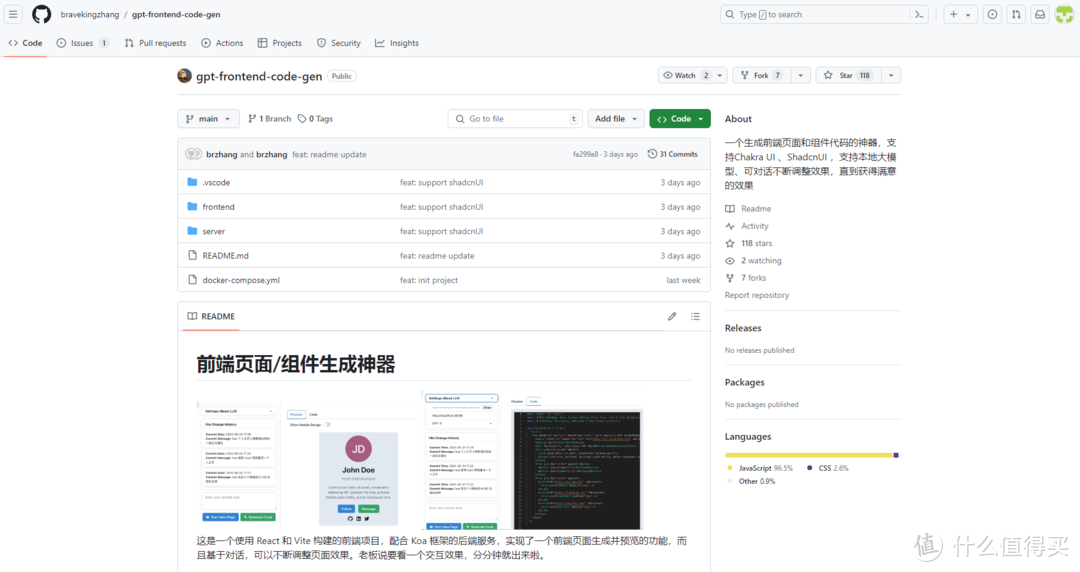Open the Issues tab
Viewport: 1080px width, 572px height.
(82, 43)
